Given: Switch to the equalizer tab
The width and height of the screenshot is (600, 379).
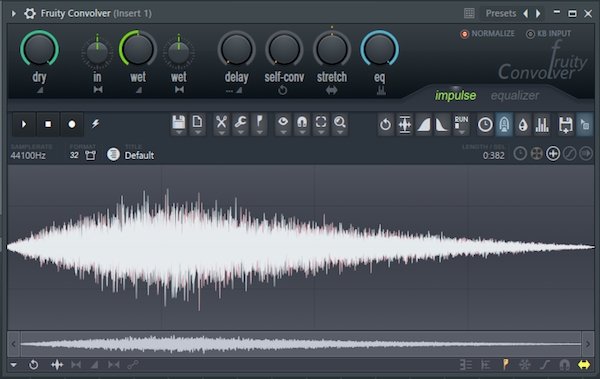Looking at the screenshot, I should coord(515,95).
